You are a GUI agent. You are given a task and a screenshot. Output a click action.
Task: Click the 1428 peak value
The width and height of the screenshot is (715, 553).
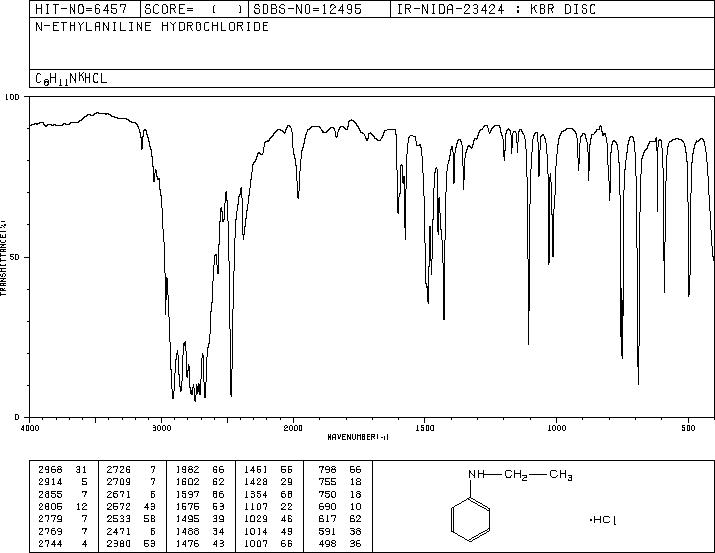[x=256, y=482]
